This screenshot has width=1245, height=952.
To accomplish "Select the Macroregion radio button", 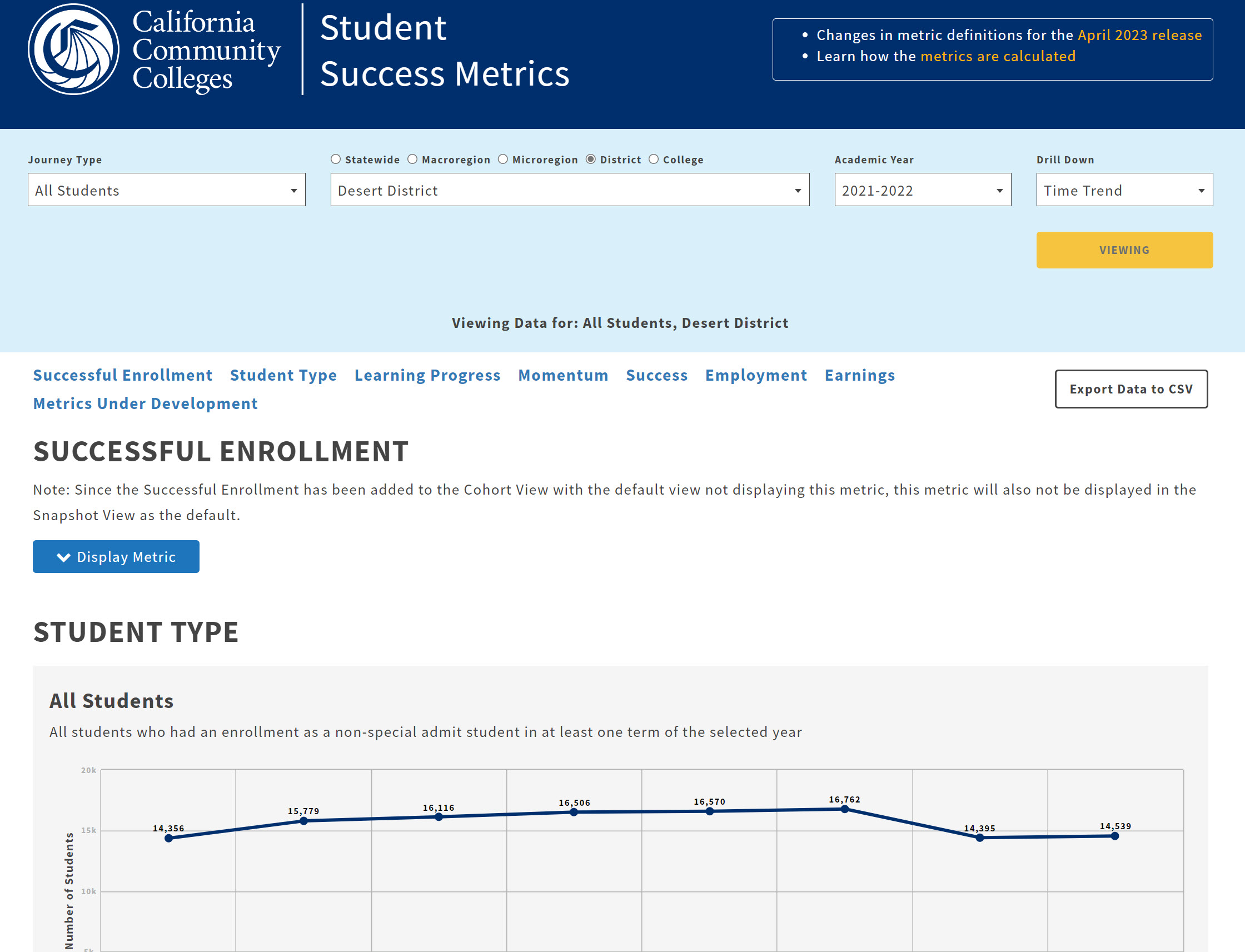I will (412, 160).
